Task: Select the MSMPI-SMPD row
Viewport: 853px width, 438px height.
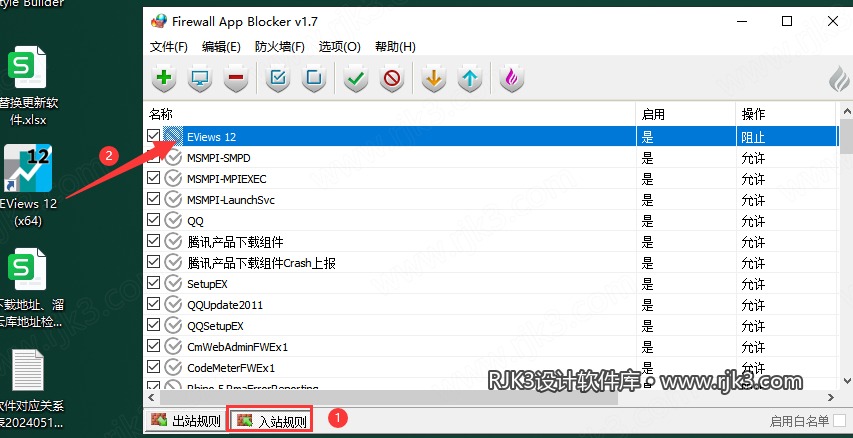Action: click(x=492, y=158)
